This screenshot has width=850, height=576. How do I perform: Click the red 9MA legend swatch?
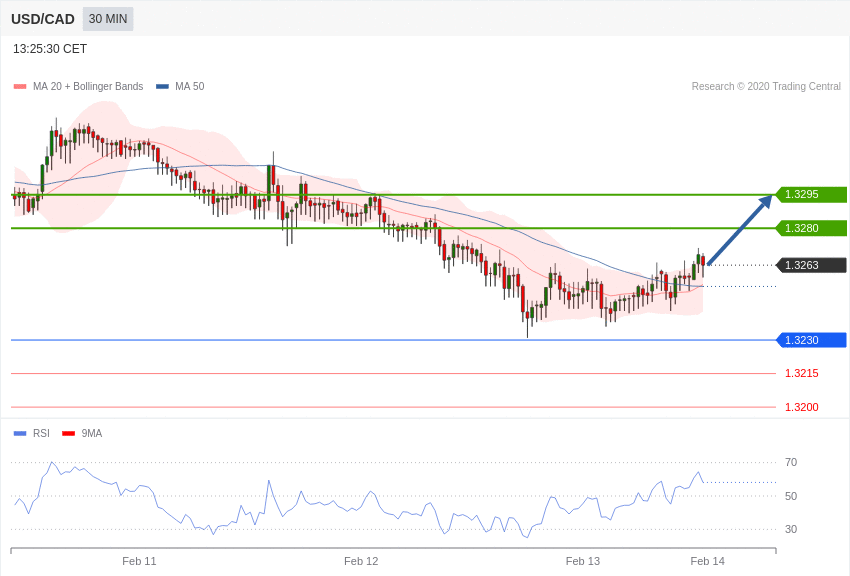click(69, 433)
